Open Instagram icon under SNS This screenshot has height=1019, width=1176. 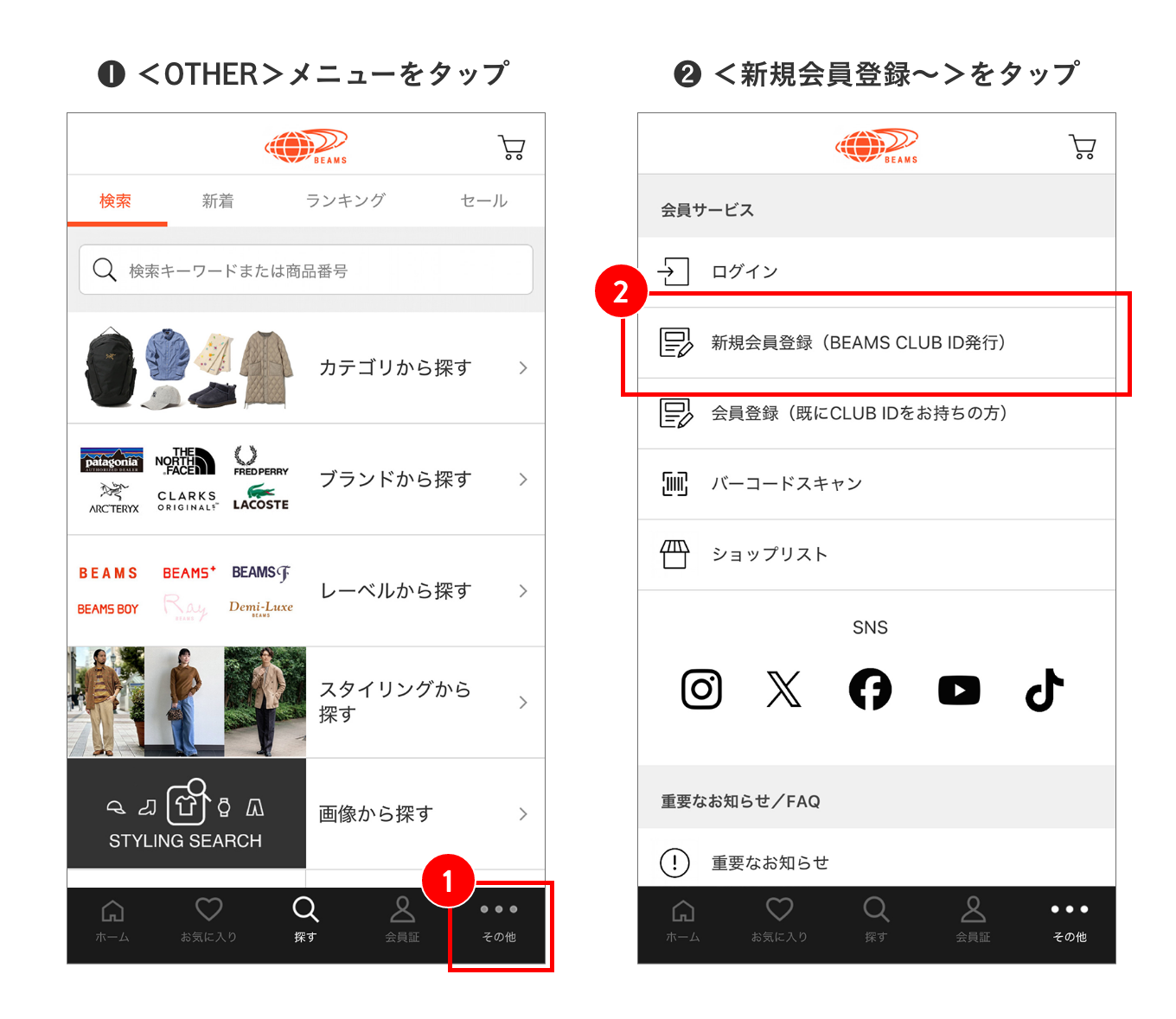pyautogui.click(x=701, y=690)
